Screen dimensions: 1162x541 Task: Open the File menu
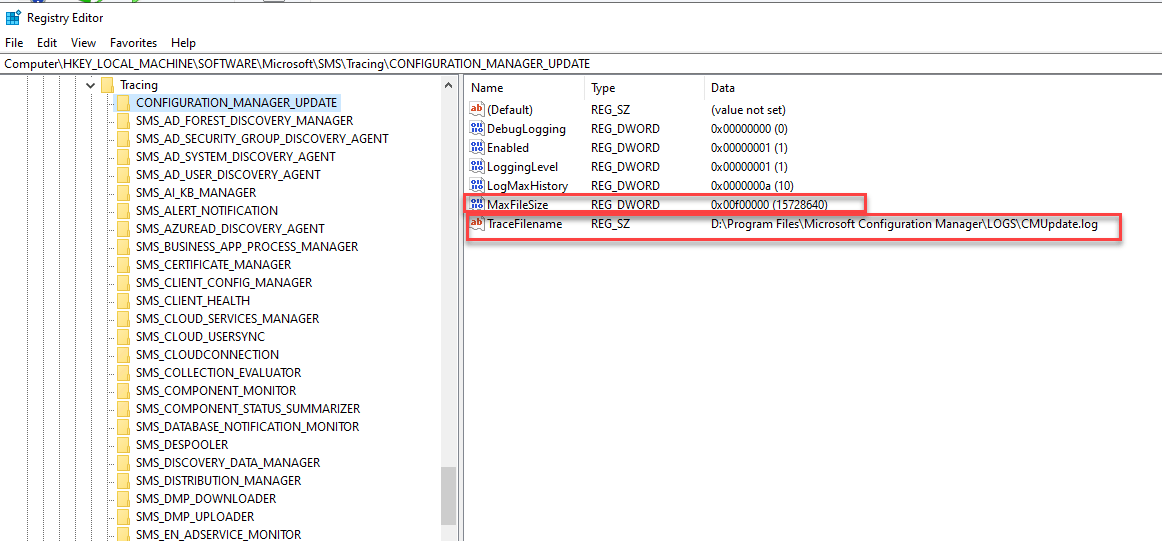point(14,43)
